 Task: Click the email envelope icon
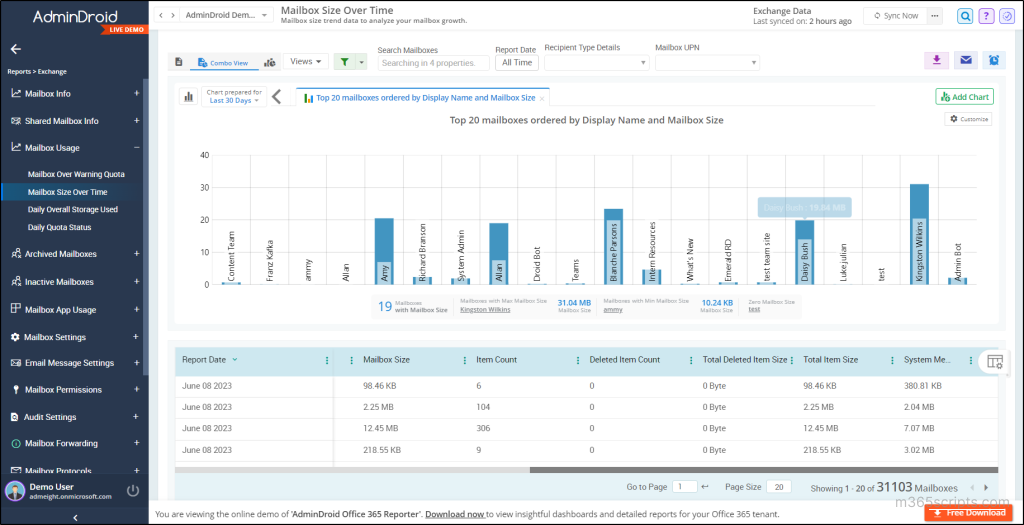pos(965,60)
